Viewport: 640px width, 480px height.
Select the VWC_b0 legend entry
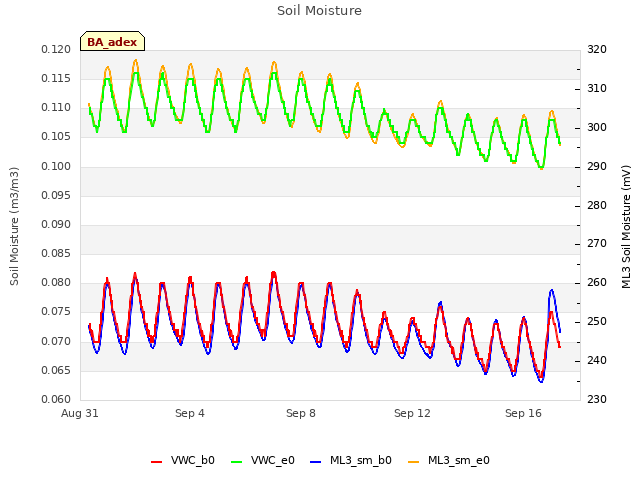(x=182, y=460)
